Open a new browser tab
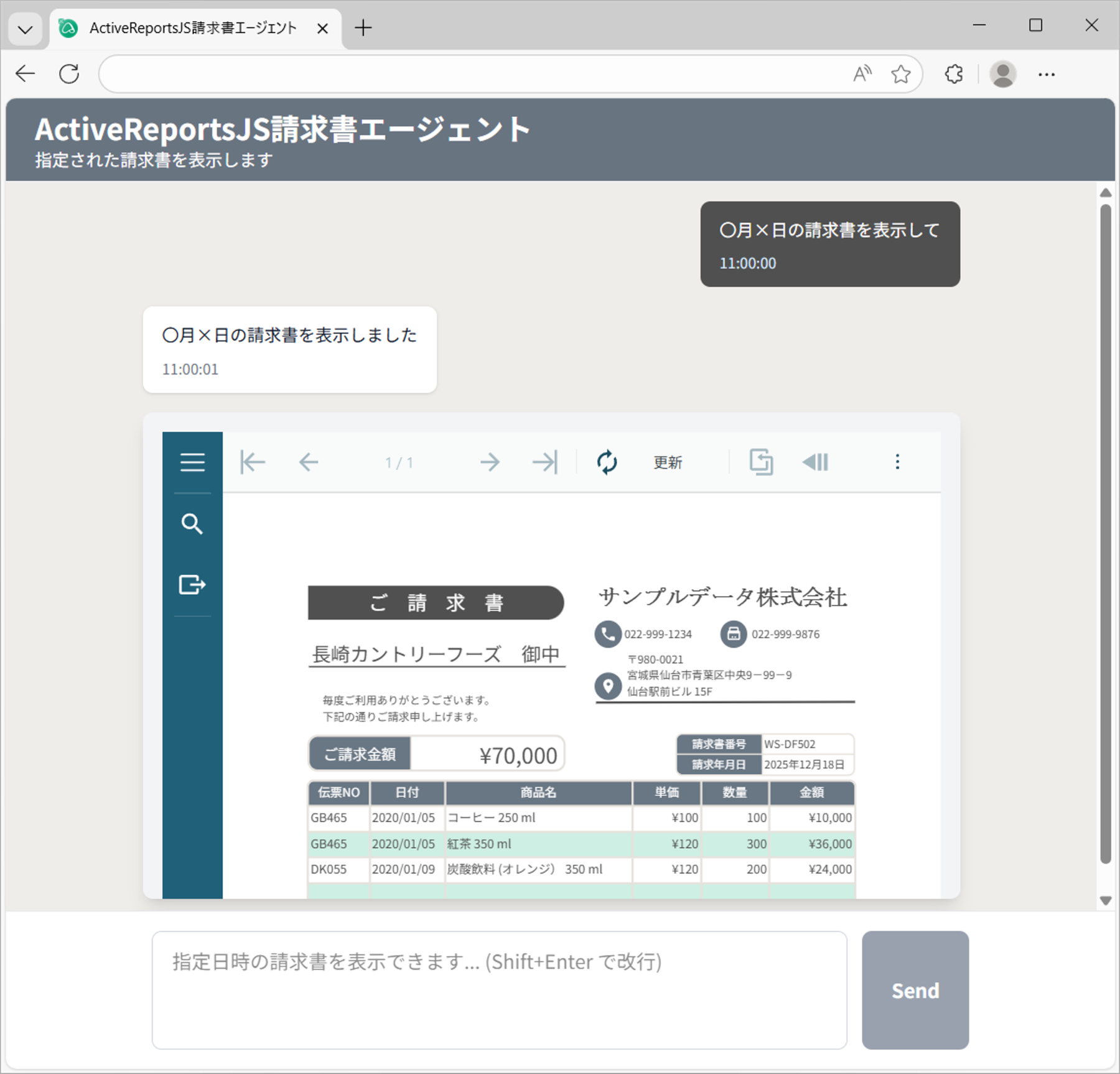This screenshot has width=1120, height=1074. pyautogui.click(x=363, y=28)
